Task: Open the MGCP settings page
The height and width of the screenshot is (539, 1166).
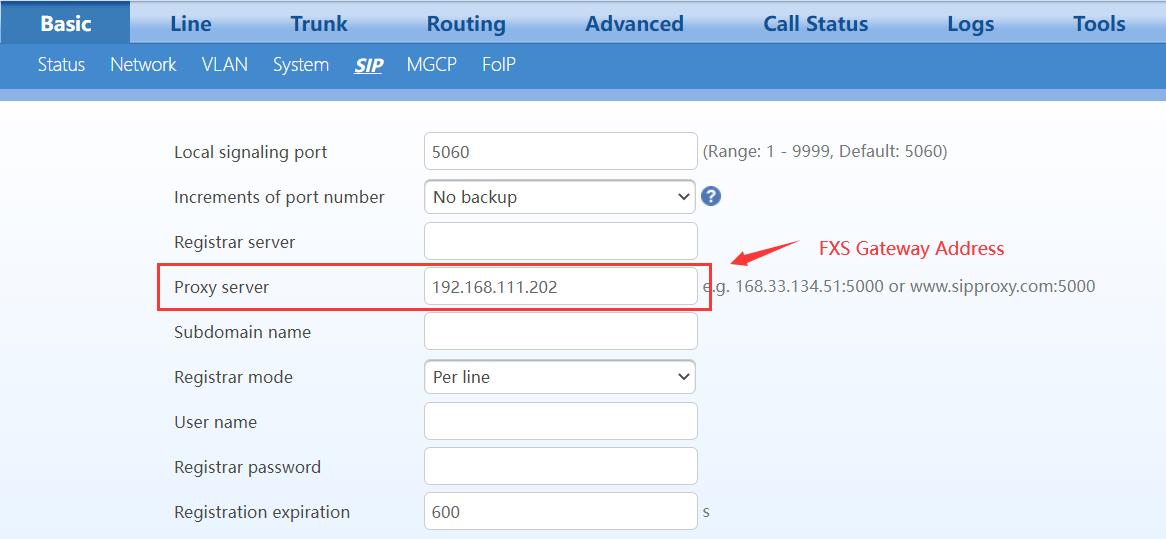Action: point(431,65)
